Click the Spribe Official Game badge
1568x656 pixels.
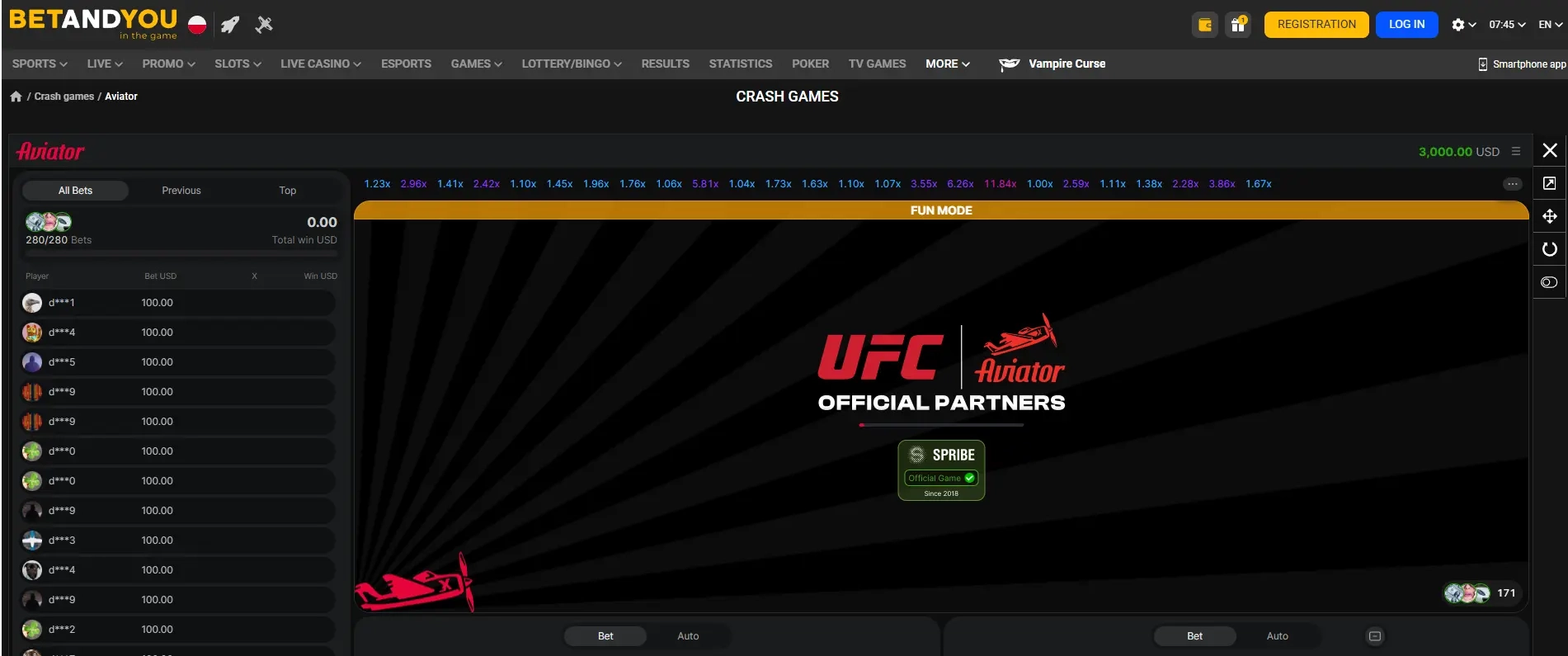tap(941, 470)
